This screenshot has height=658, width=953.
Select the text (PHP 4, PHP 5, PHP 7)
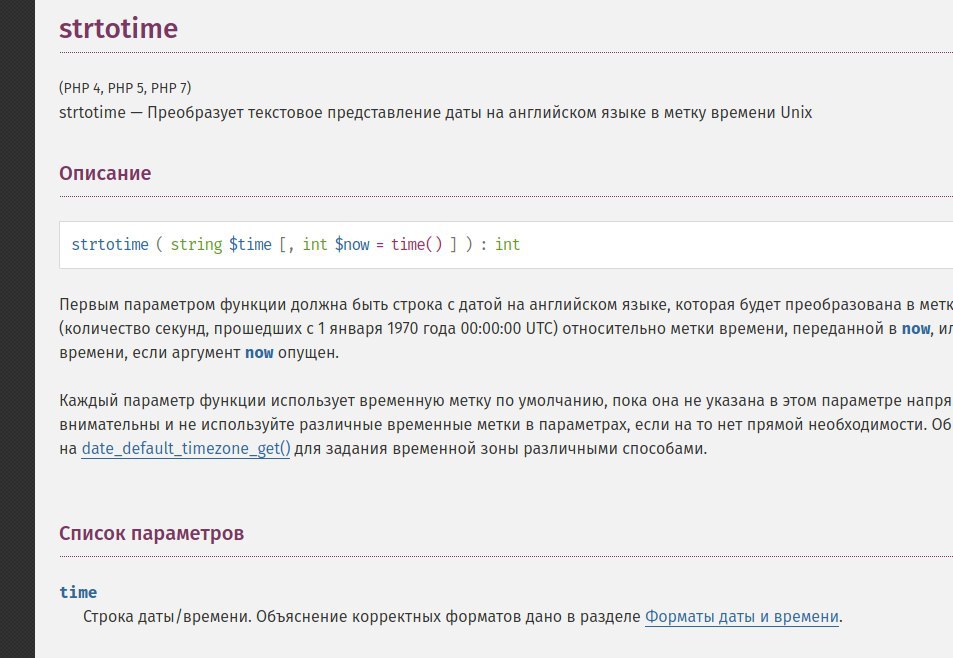125,88
